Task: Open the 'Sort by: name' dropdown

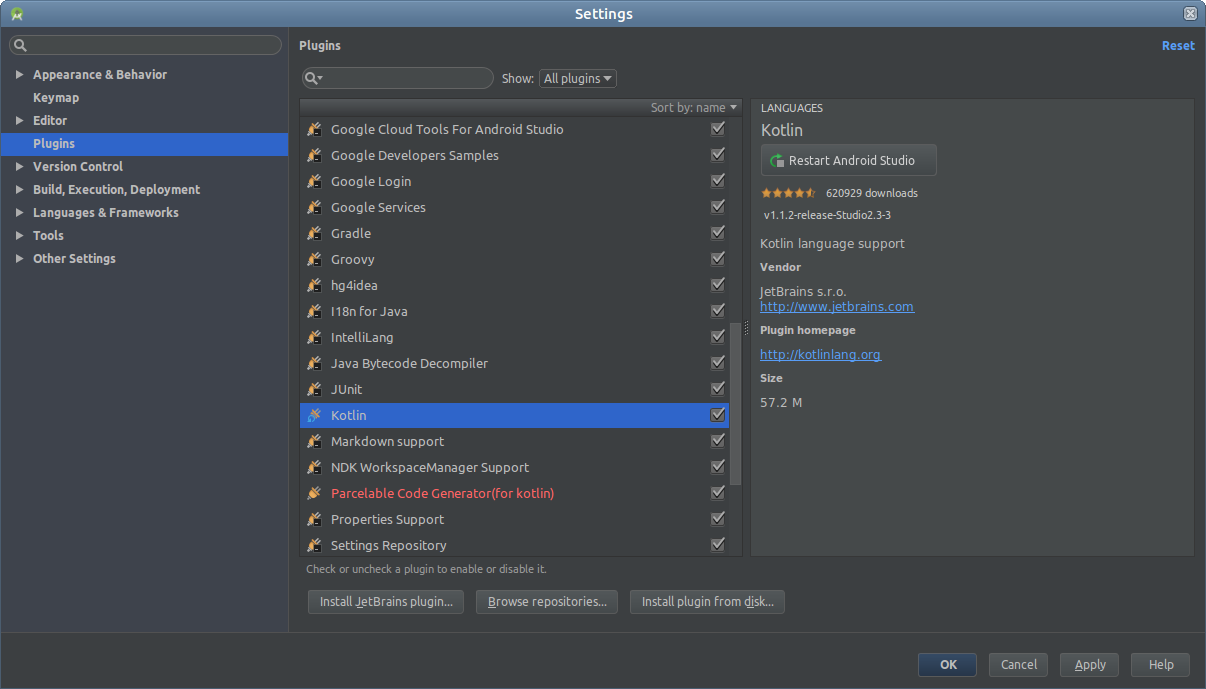Action: [693, 107]
